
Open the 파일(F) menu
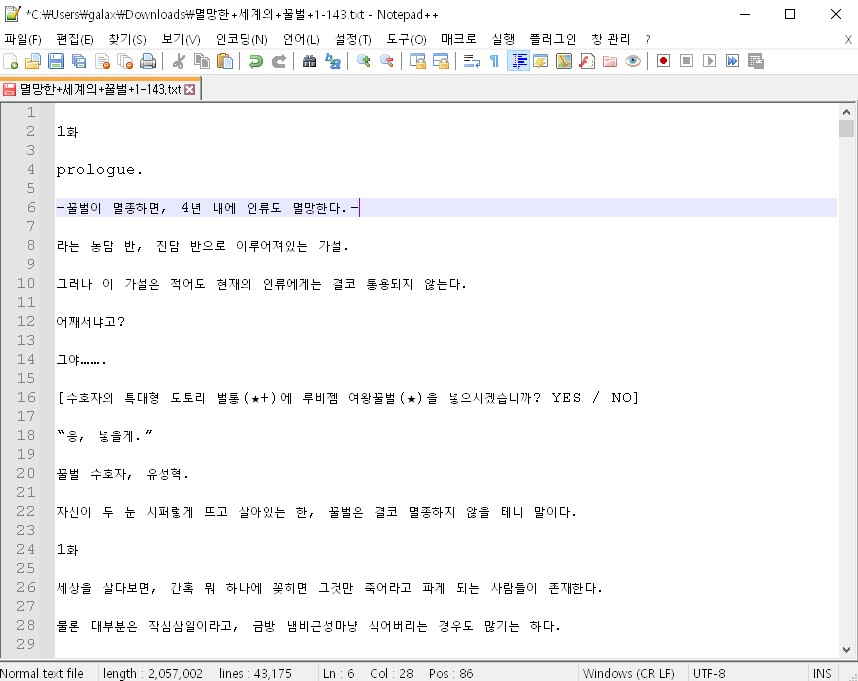click(x=23, y=39)
